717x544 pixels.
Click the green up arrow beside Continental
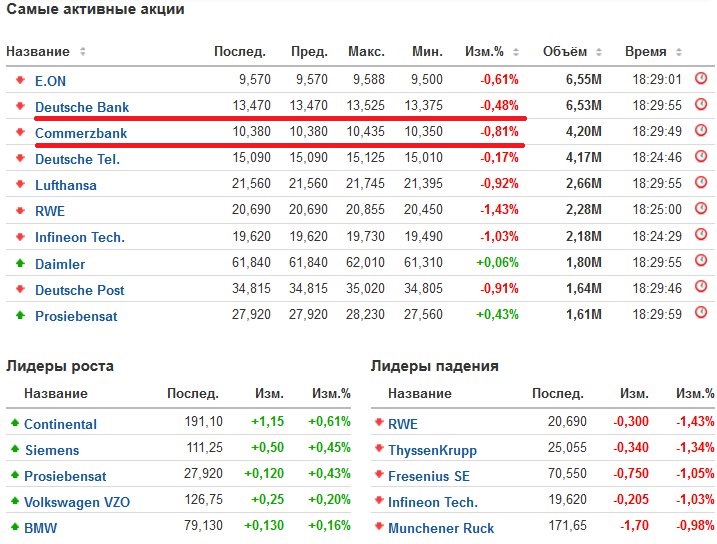[x=14, y=424]
